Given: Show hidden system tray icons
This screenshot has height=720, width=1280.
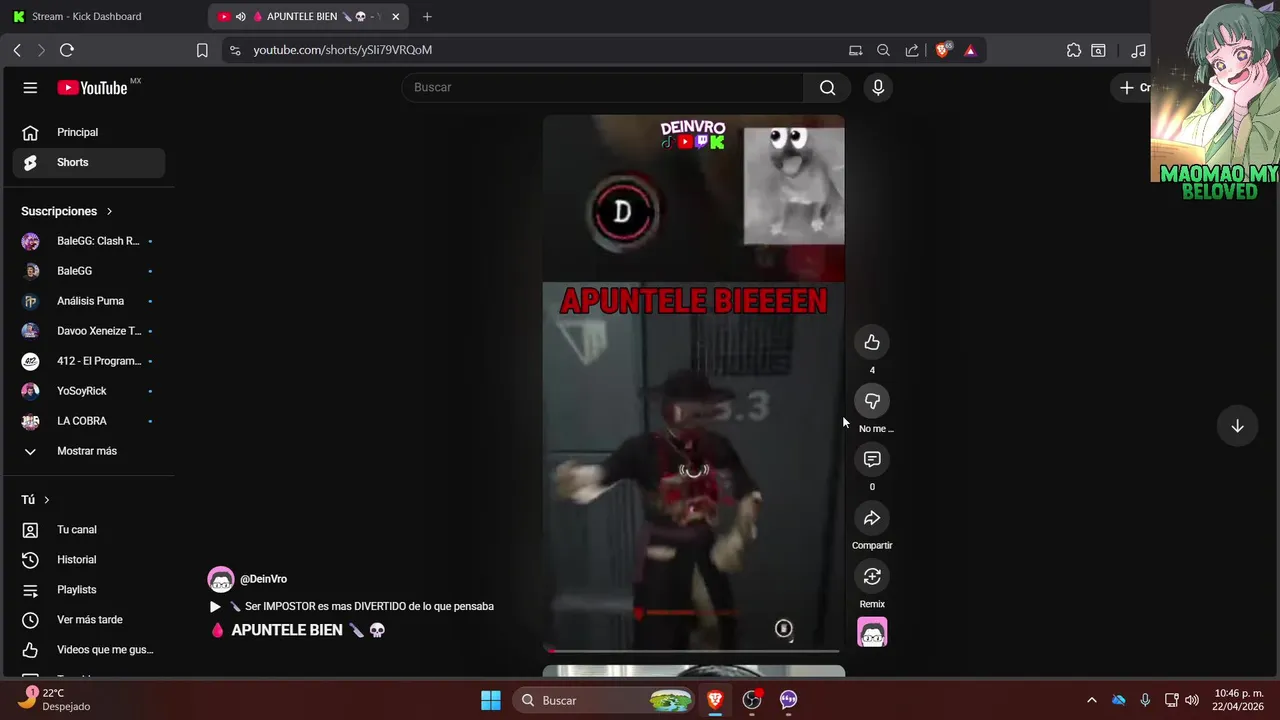Looking at the screenshot, I should pos(1091,700).
